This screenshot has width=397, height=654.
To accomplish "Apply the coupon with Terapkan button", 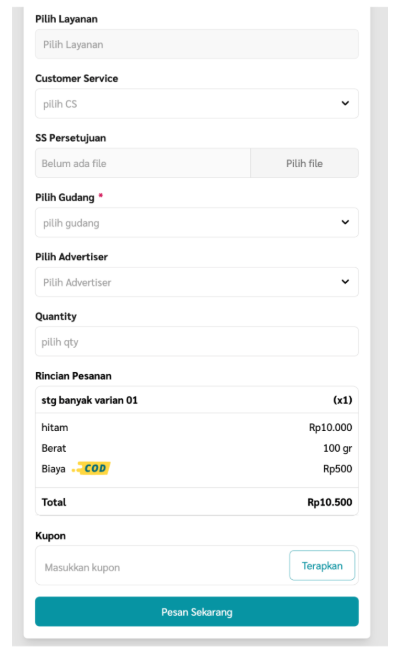I will pyautogui.click(x=322, y=566).
